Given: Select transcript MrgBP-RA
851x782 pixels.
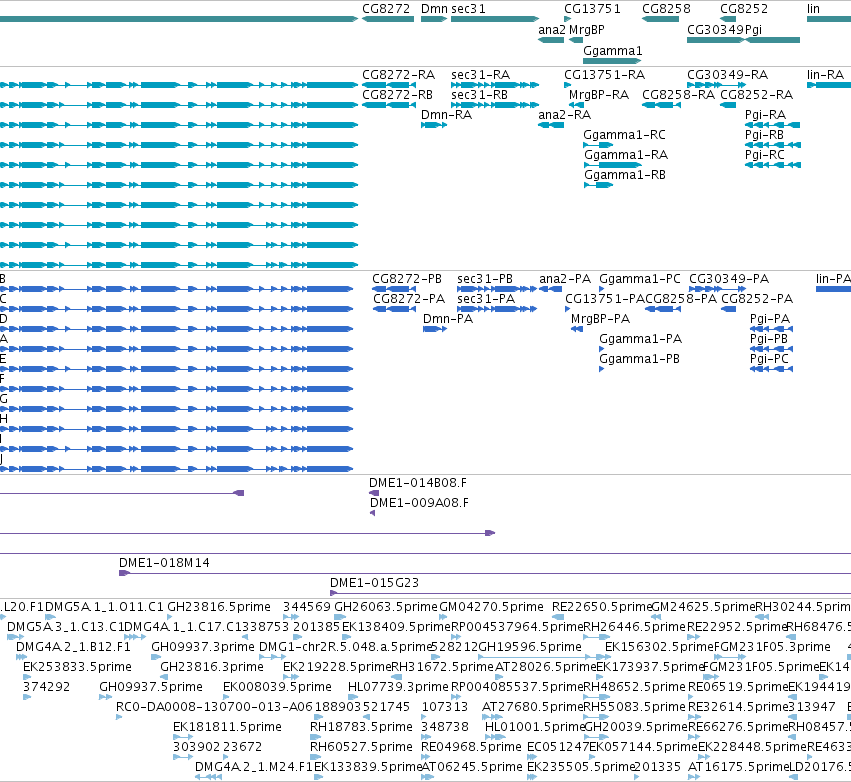Looking at the screenshot, I should pos(599,94).
